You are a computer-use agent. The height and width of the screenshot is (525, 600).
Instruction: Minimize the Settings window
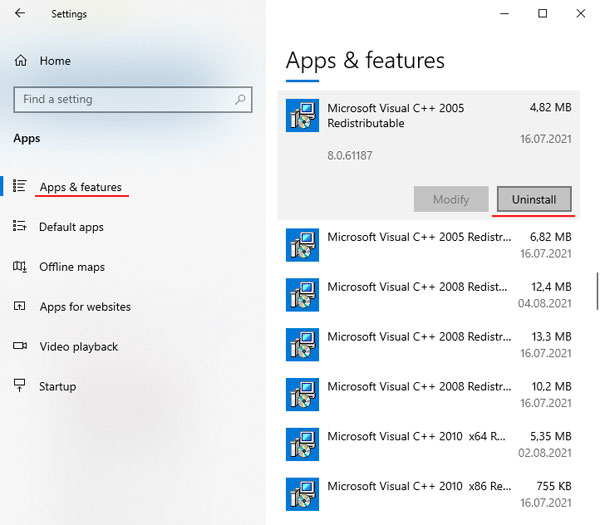505,13
